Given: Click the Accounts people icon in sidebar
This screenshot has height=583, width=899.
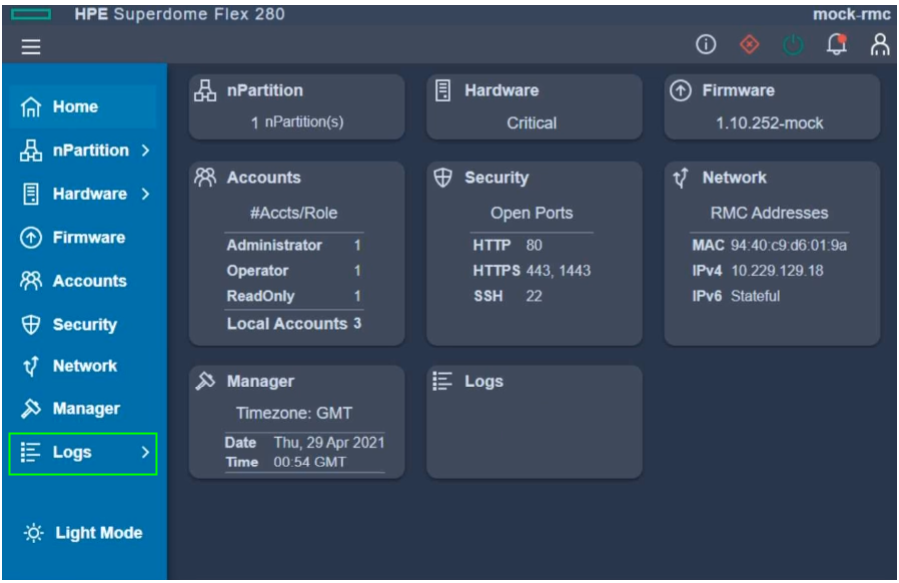Looking at the screenshot, I should point(31,280).
